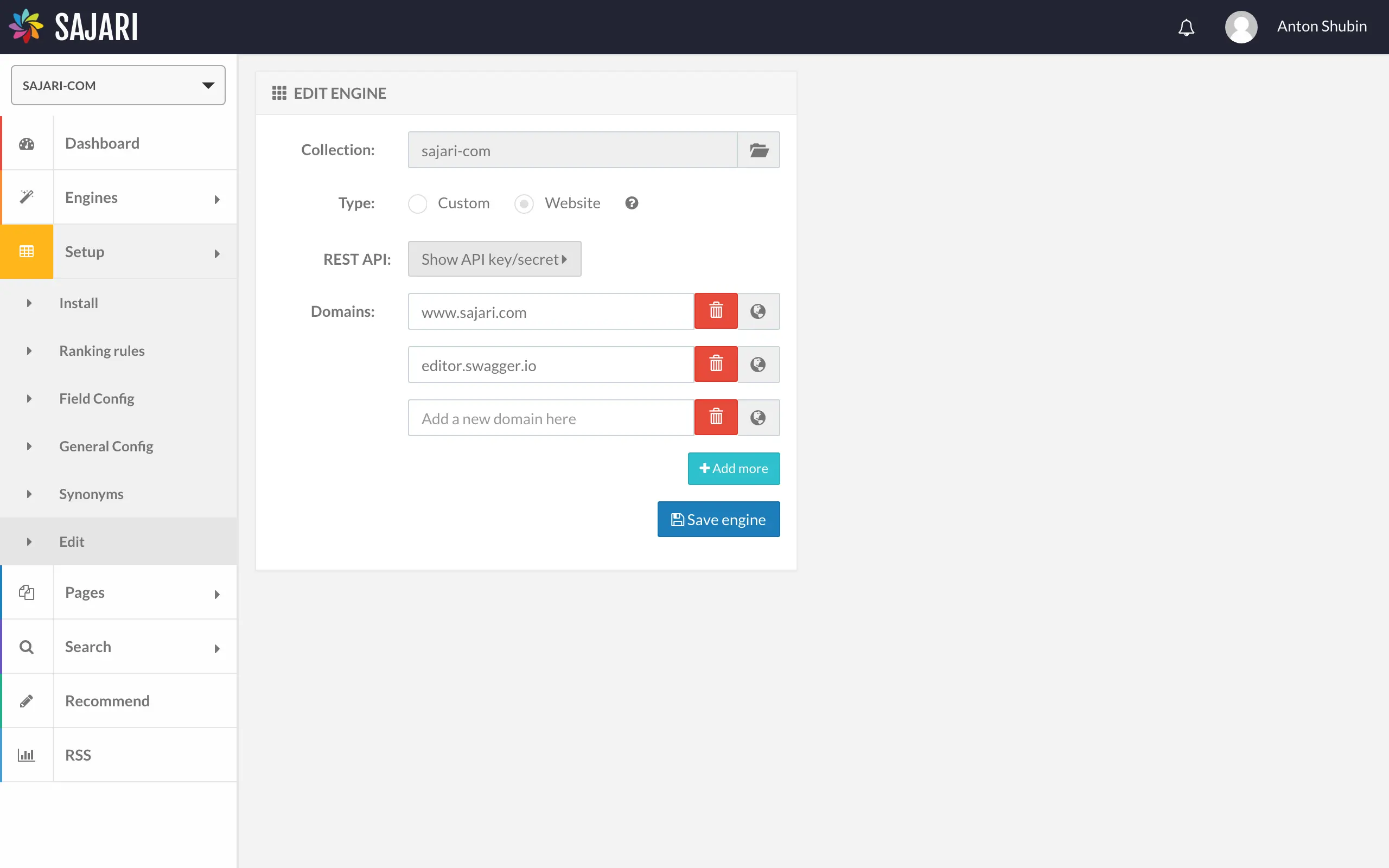Image resolution: width=1389 pixels, height=868 pixels.
Task: Click the Engines magic wand icon
Action: (x=27, y=197)
